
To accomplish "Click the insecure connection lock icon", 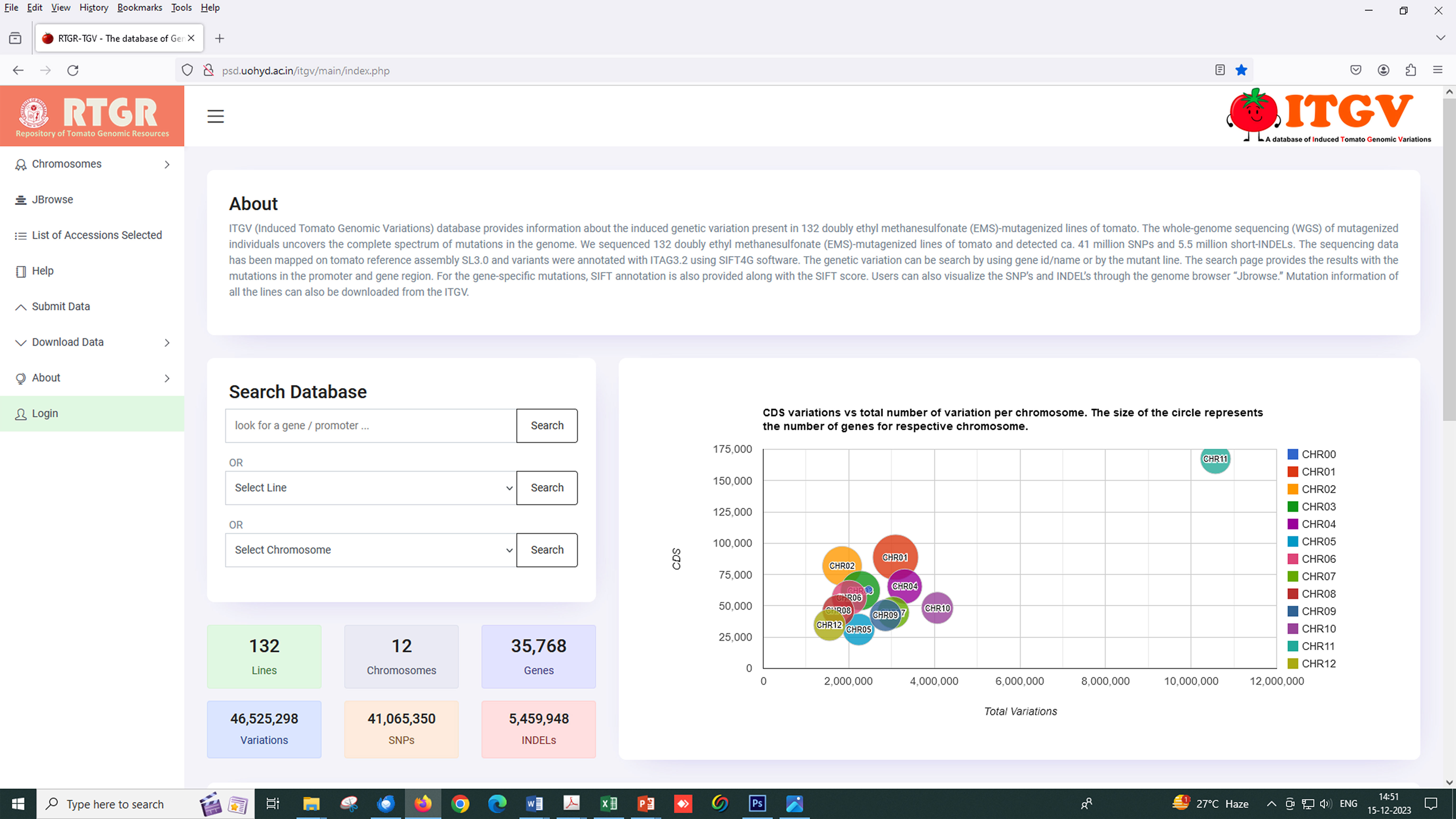I will coord(209,71).
